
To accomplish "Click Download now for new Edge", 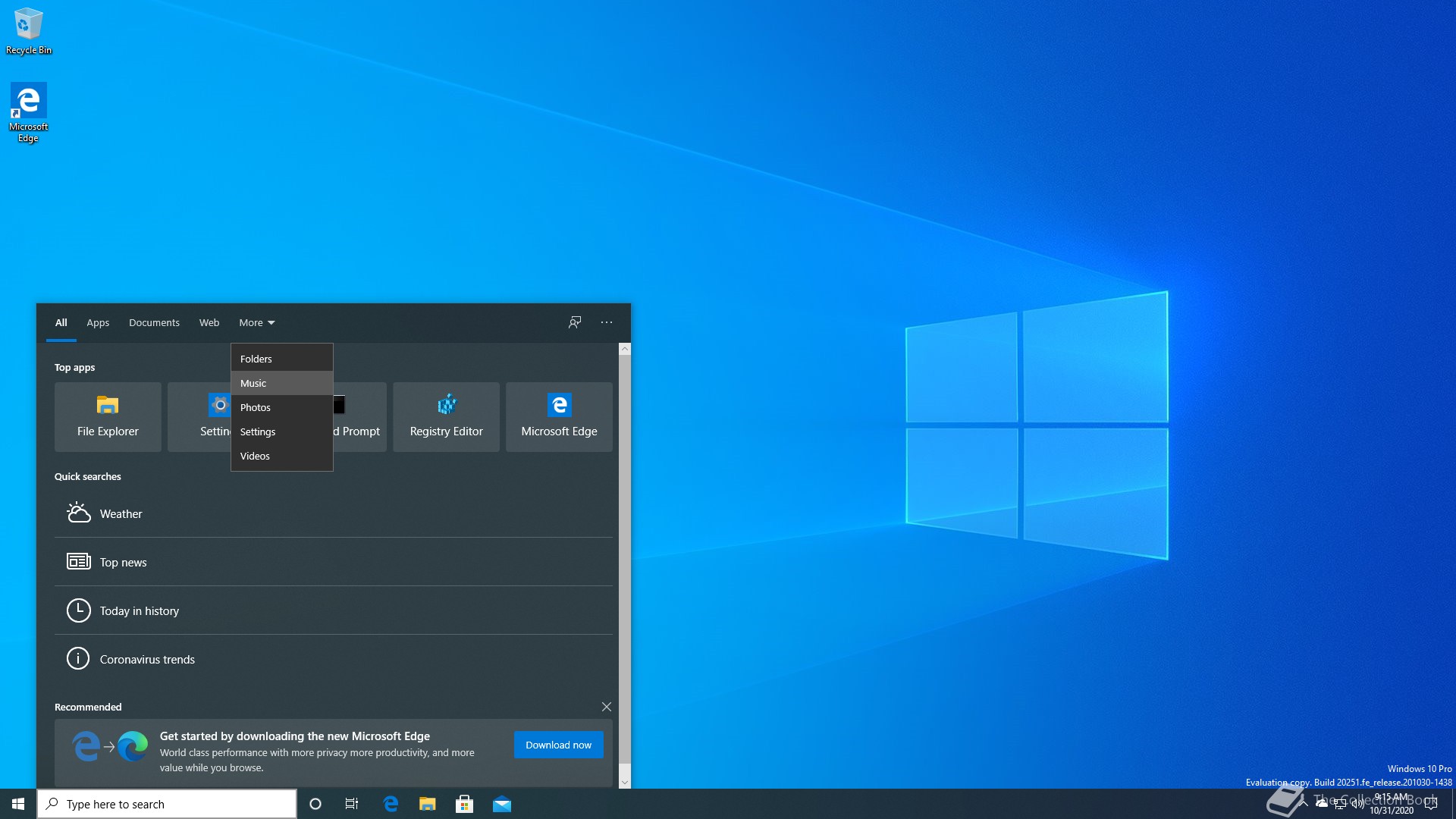I will tap(558, 745).
